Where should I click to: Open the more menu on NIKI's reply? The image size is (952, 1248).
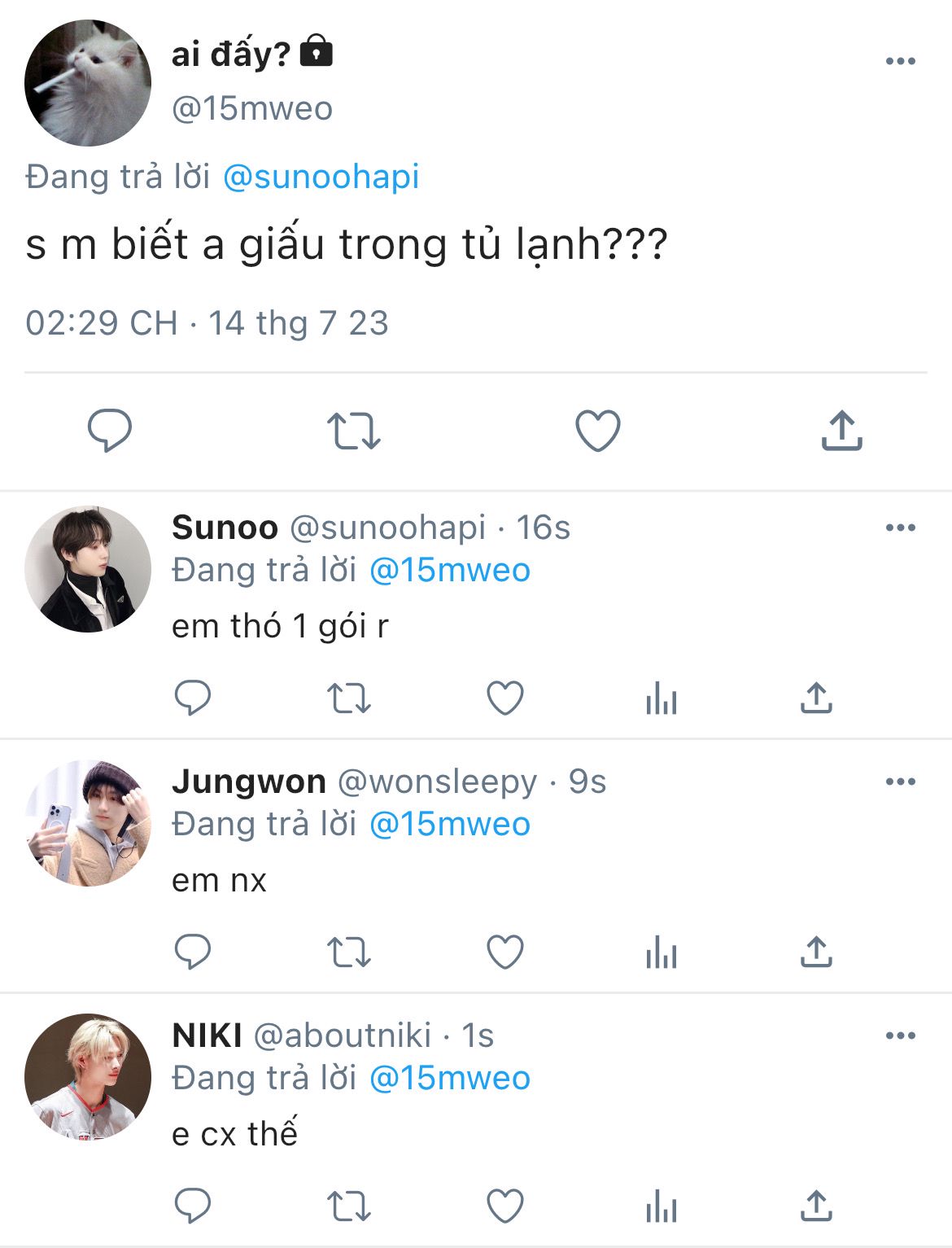pyautogui.click(x=900, y=1036)
